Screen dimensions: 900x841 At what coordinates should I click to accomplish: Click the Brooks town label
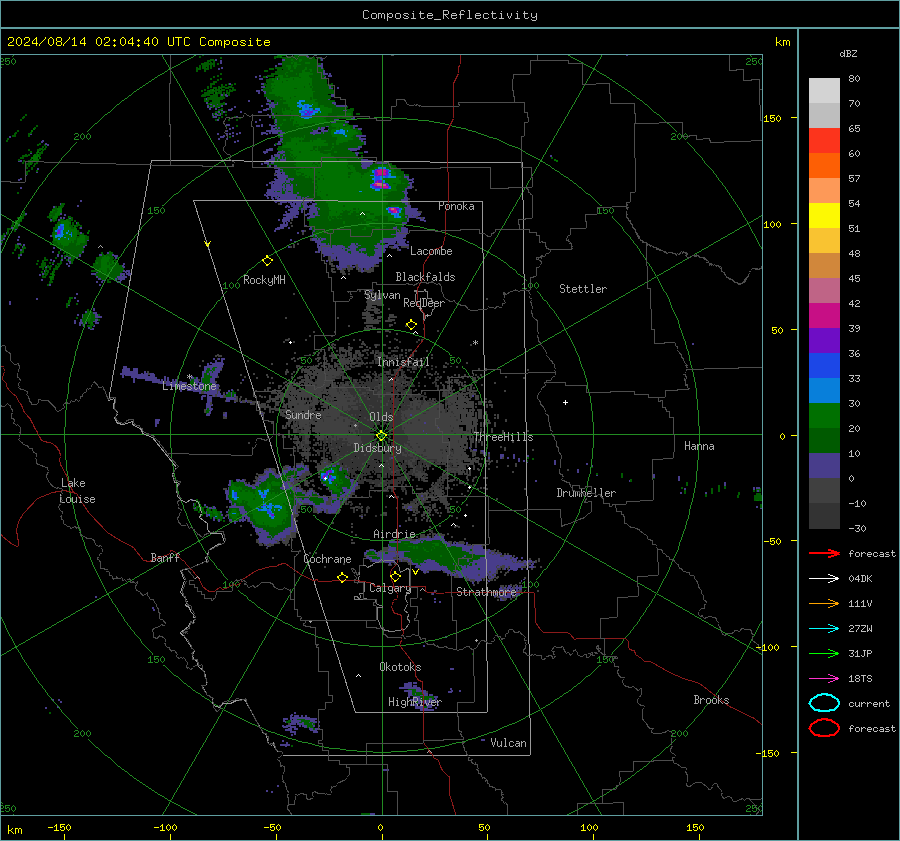click(x=711, y=700)
